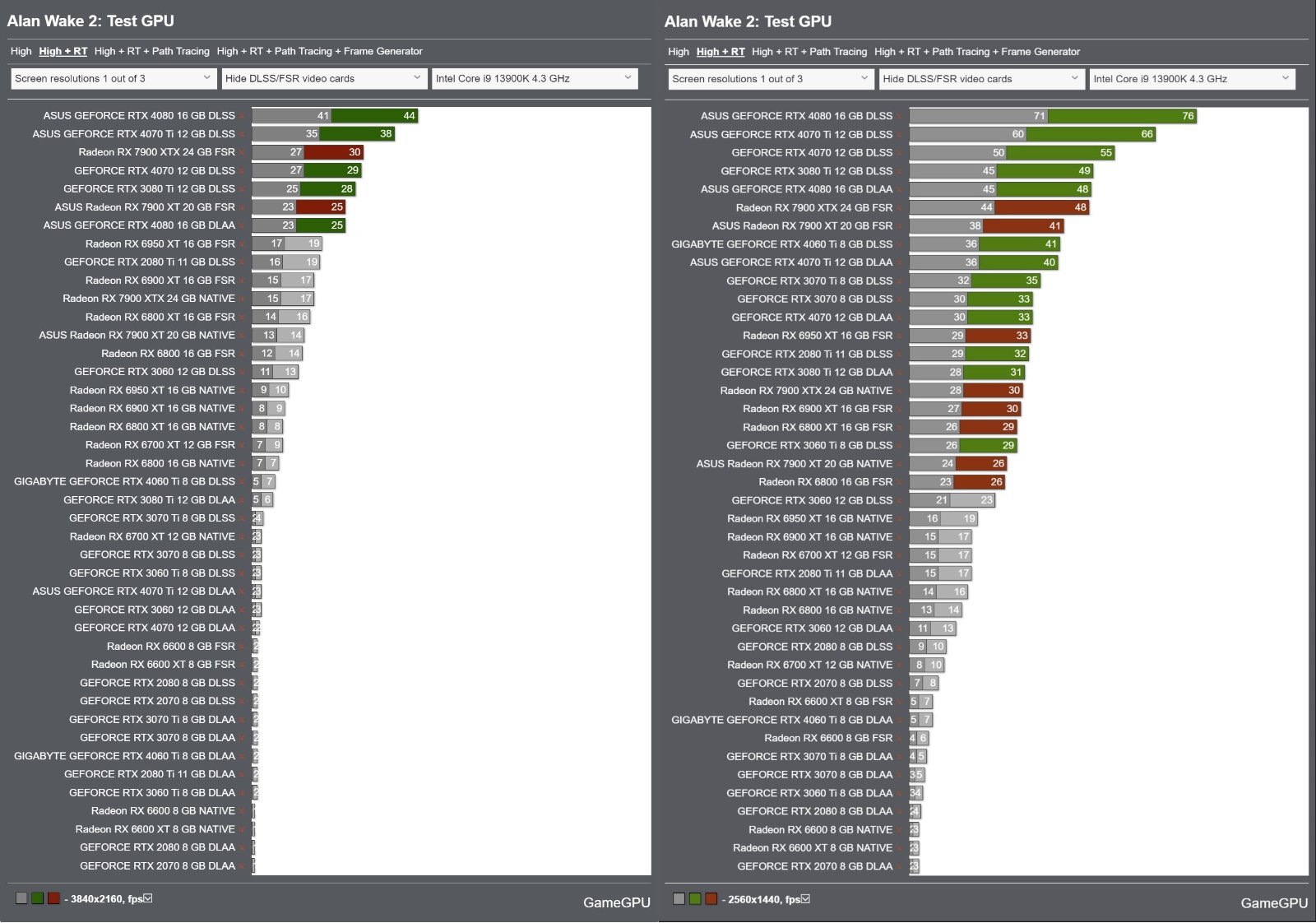The image size is (1316, 923).
Task: Click 'ASUS GEFORCE RTX 4080 16 GB DLAA' in 3840x2160 chart
Action: point(139,225)
